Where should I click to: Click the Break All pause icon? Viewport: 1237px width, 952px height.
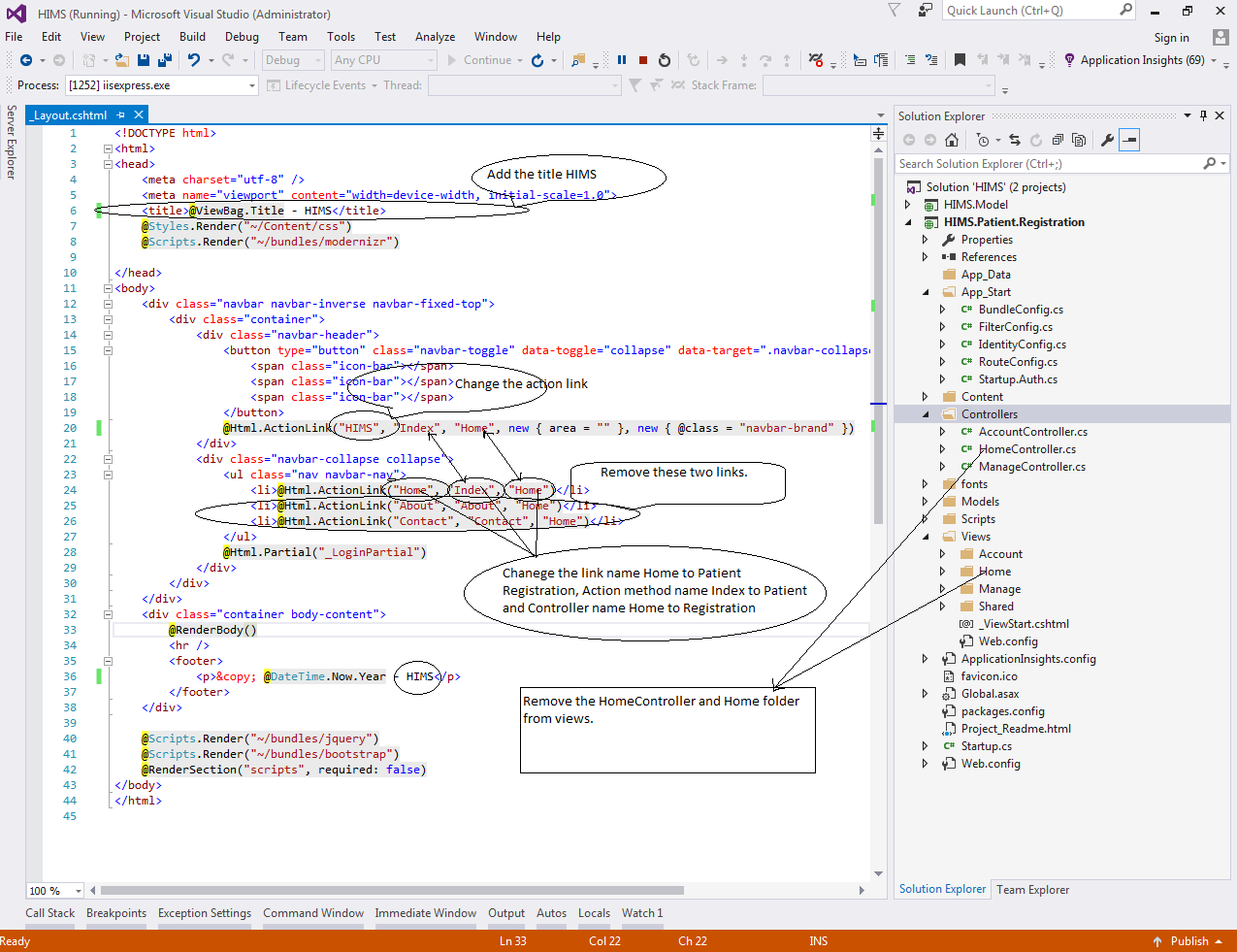[621, 59]
